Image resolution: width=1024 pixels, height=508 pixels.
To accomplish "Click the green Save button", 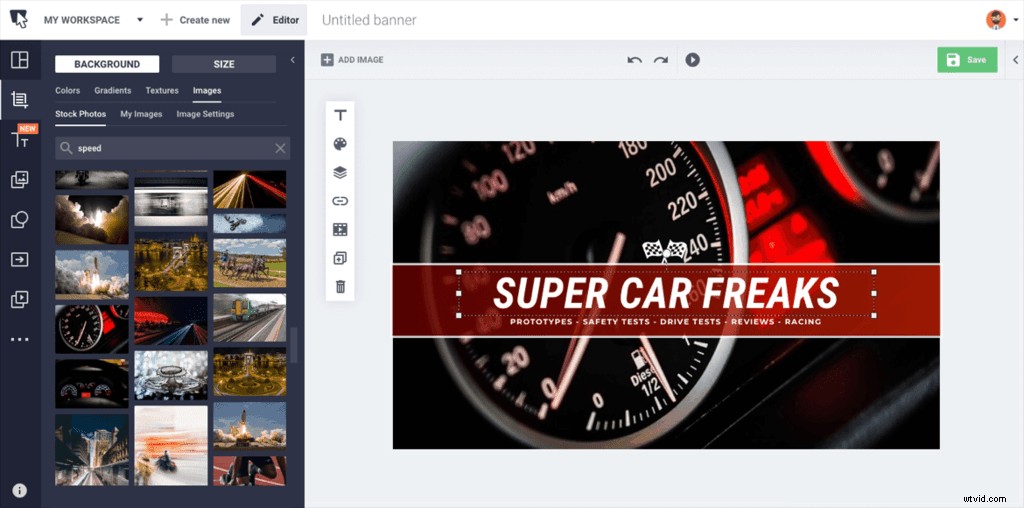I will 967,59.
